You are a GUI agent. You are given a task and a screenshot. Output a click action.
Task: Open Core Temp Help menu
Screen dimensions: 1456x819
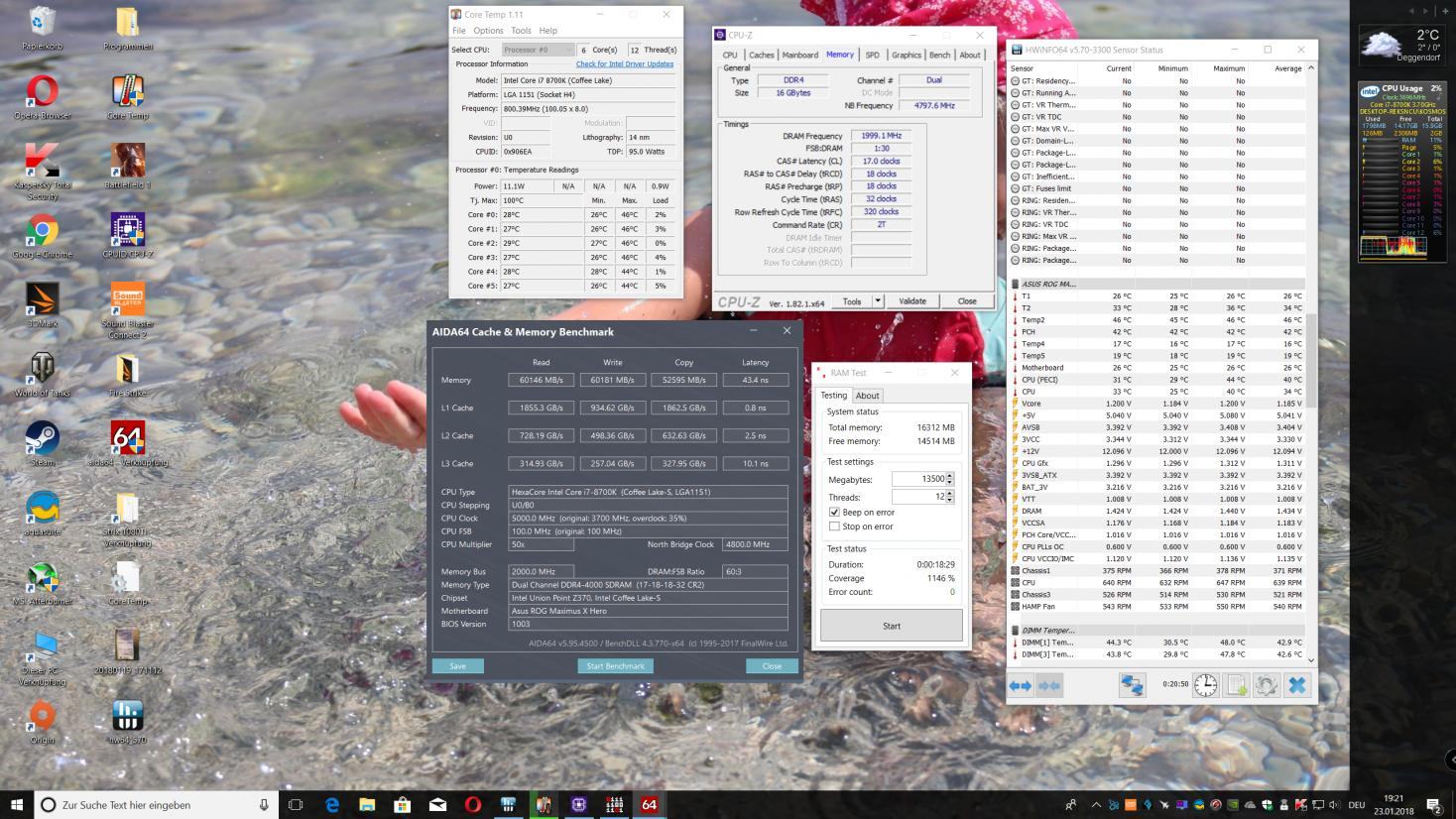548,31
